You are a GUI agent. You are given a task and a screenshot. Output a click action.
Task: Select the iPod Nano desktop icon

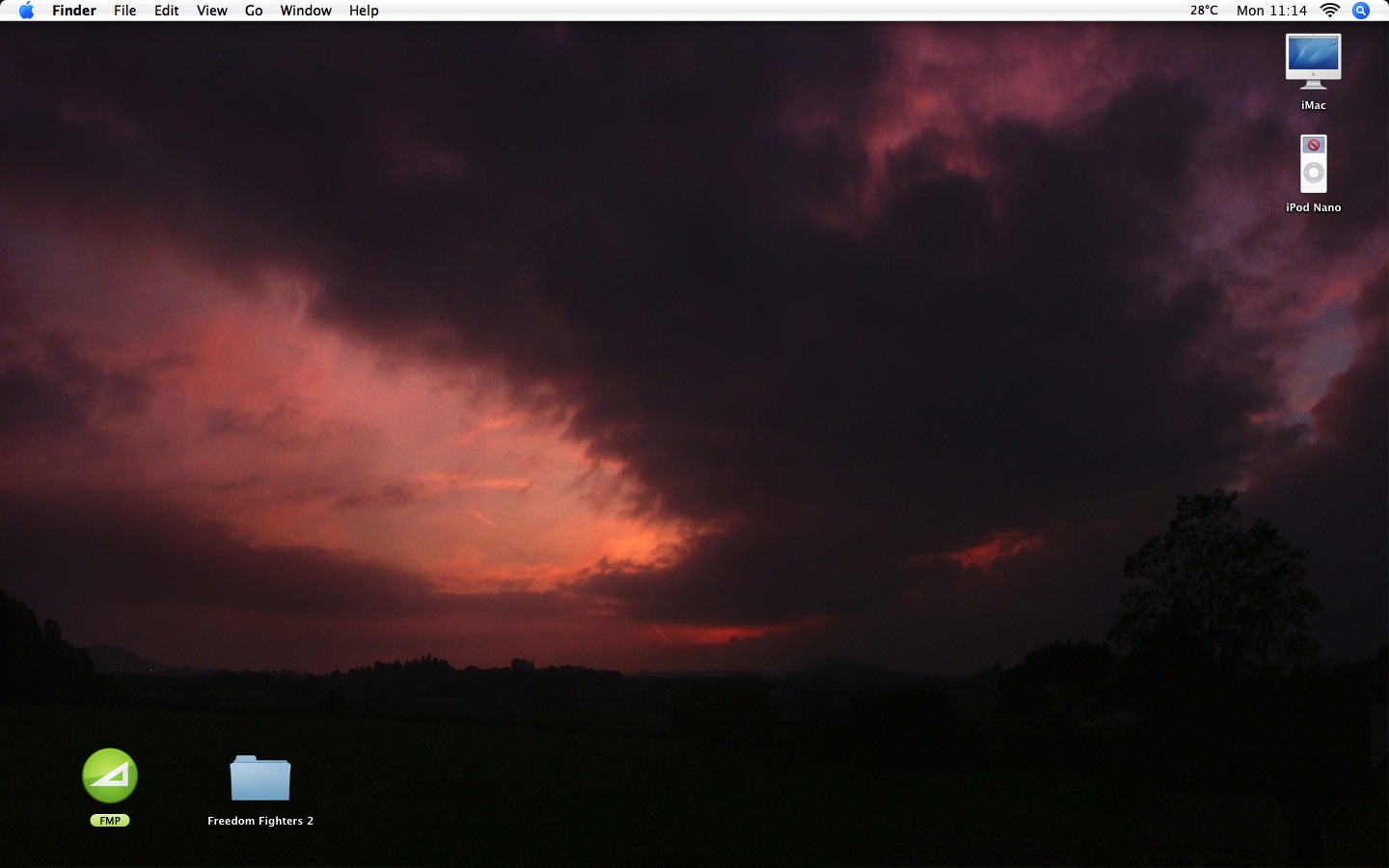(x=1314, y=164)
